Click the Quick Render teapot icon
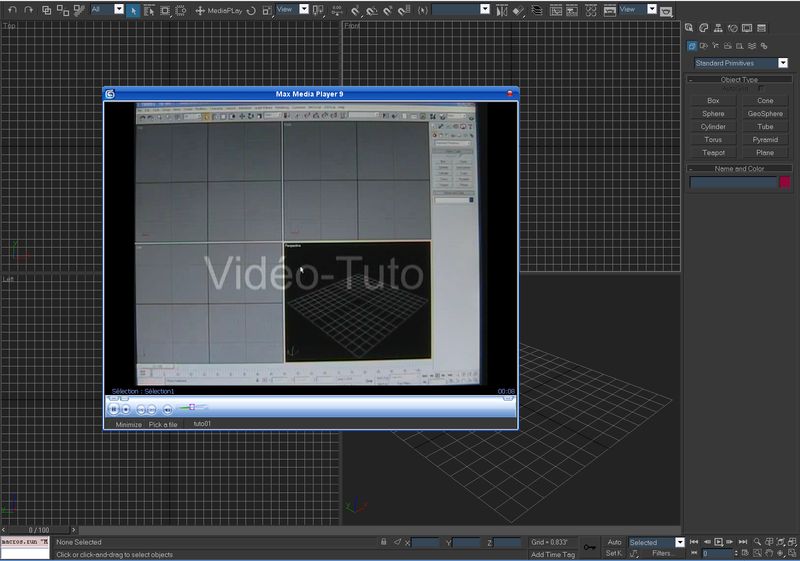This screenshot has width=800, height=561. 666,11
